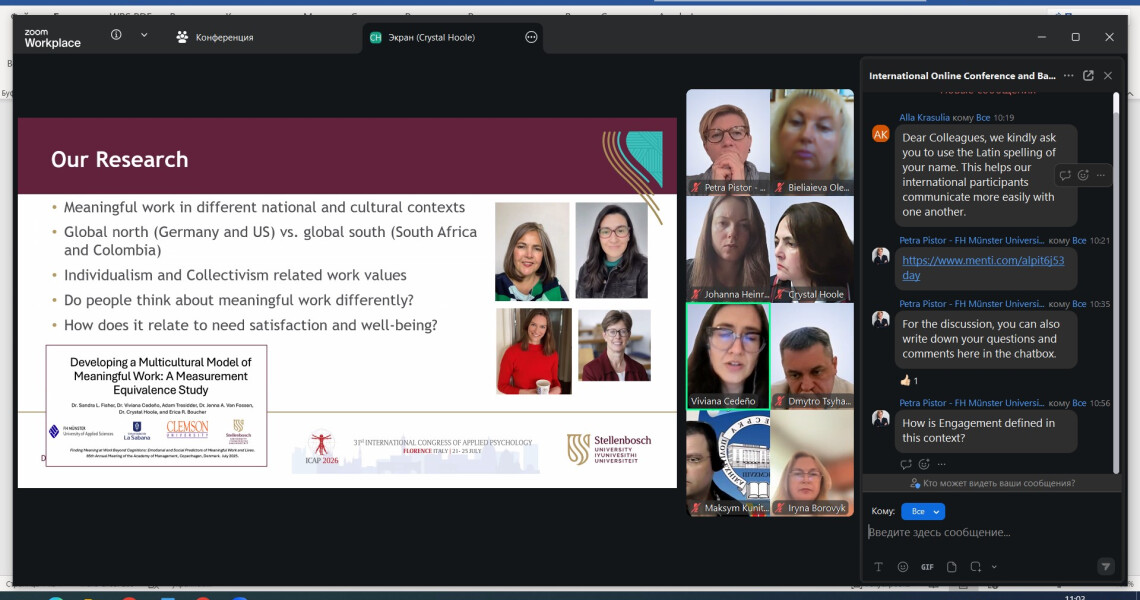This screenshot has width=1140, height=600.
Task: Click the muted mic icon on Petra Pistor tile
Action: [696, 188]
